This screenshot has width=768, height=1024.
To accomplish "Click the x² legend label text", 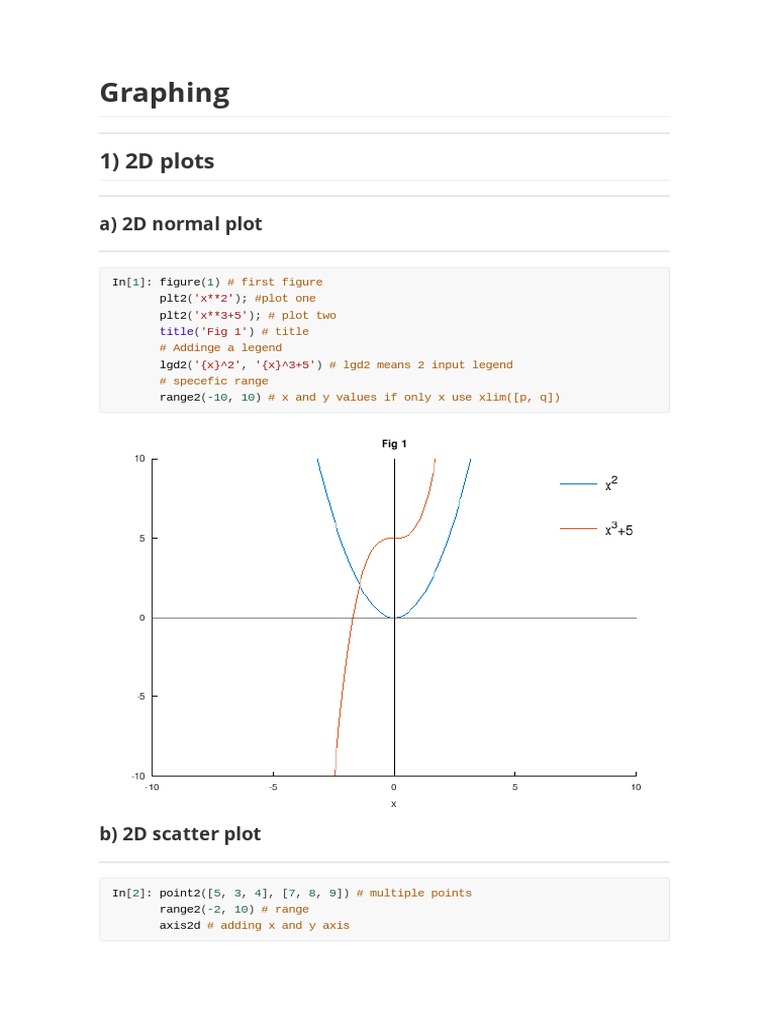I will pos(611,483).
